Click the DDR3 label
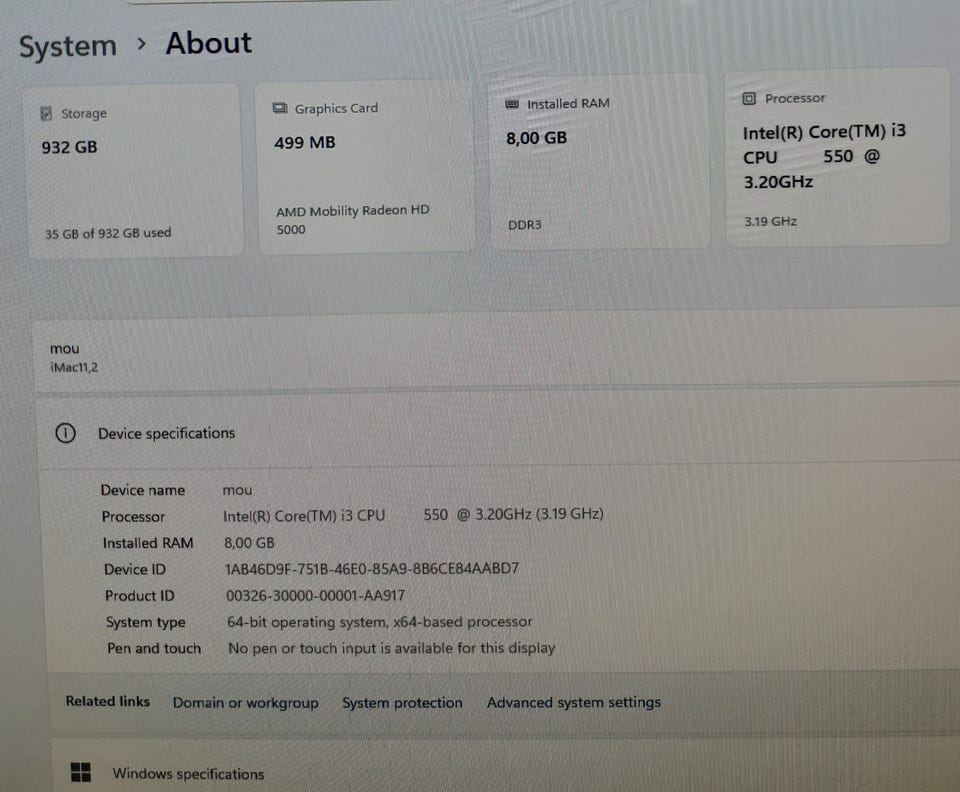 [x=525, y=225]
